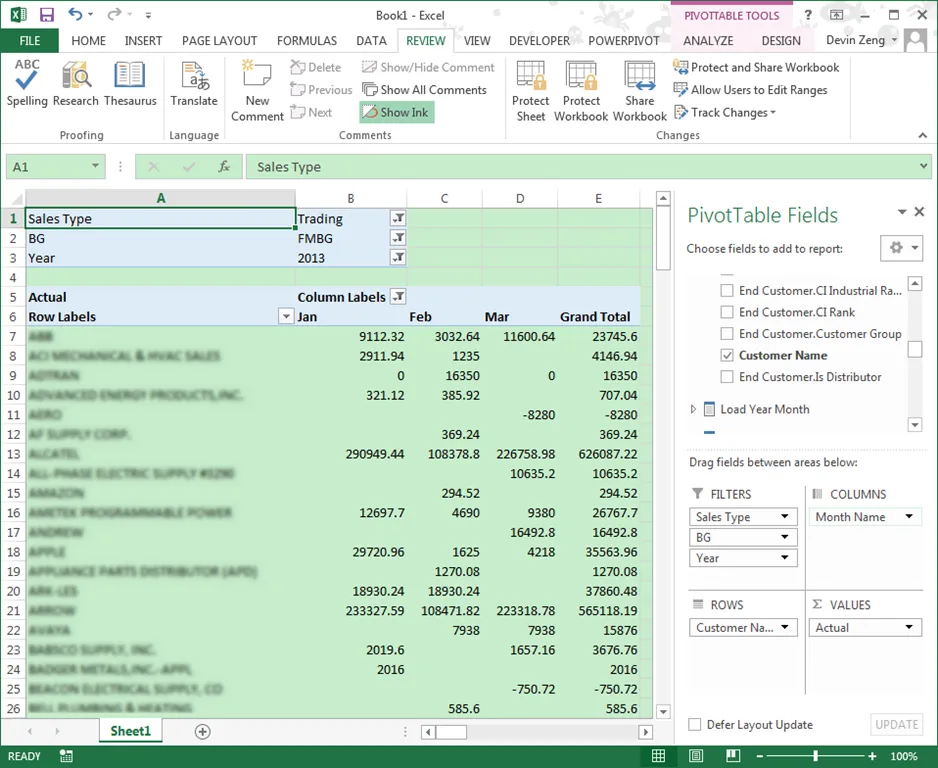The image size is (938, 768).
Task: Go to Previous comment
Action: (321, 90)
